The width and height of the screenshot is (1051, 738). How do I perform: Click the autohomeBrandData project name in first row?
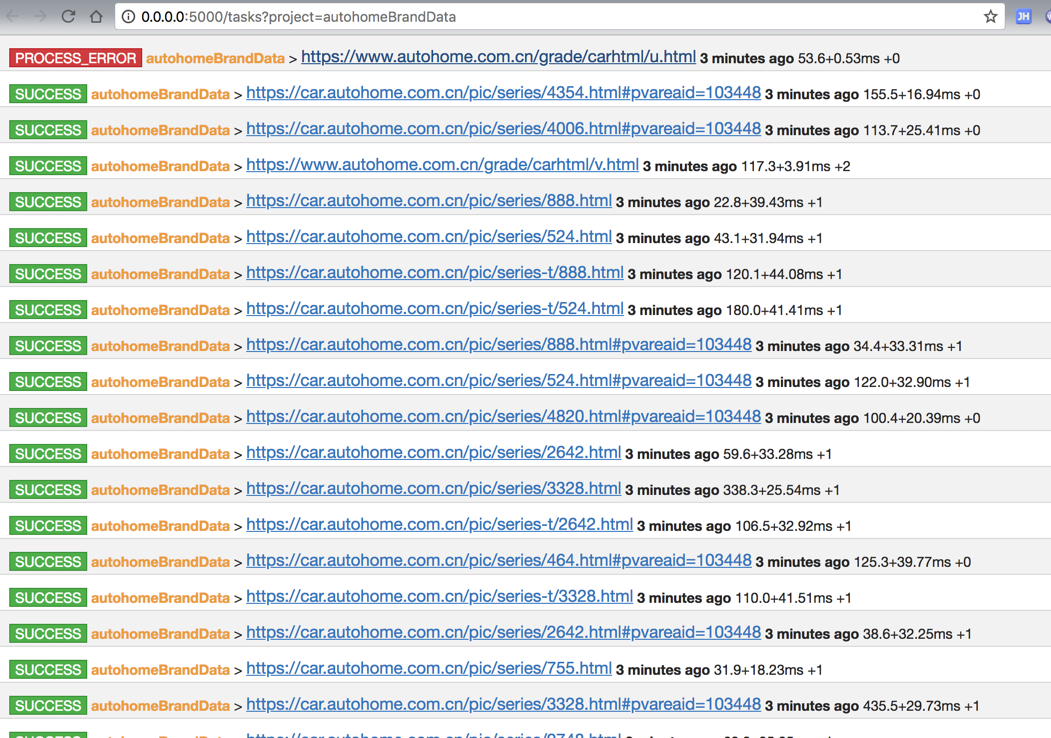215,58
